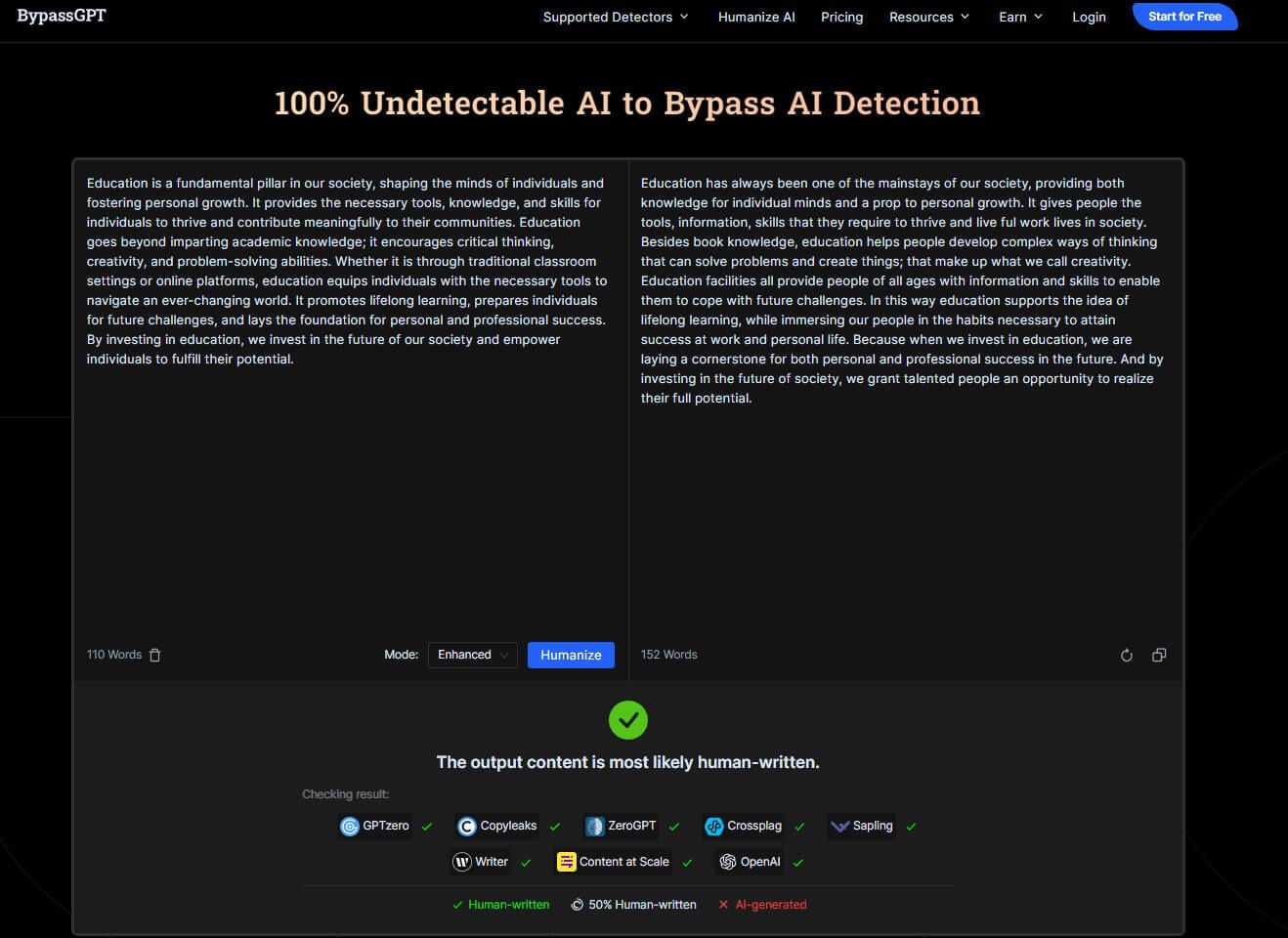Click the Checking result: label
1288x938 pixels.
coord(345,794)
